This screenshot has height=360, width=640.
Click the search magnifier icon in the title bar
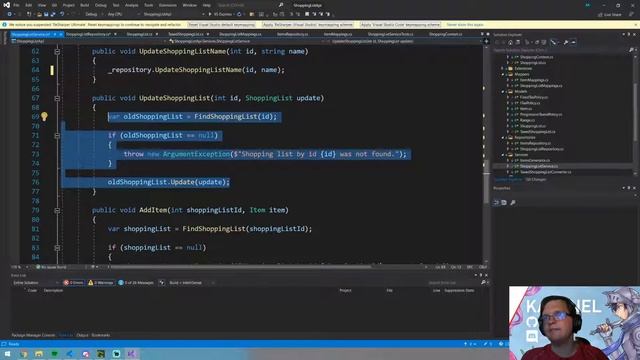(281, 5)
